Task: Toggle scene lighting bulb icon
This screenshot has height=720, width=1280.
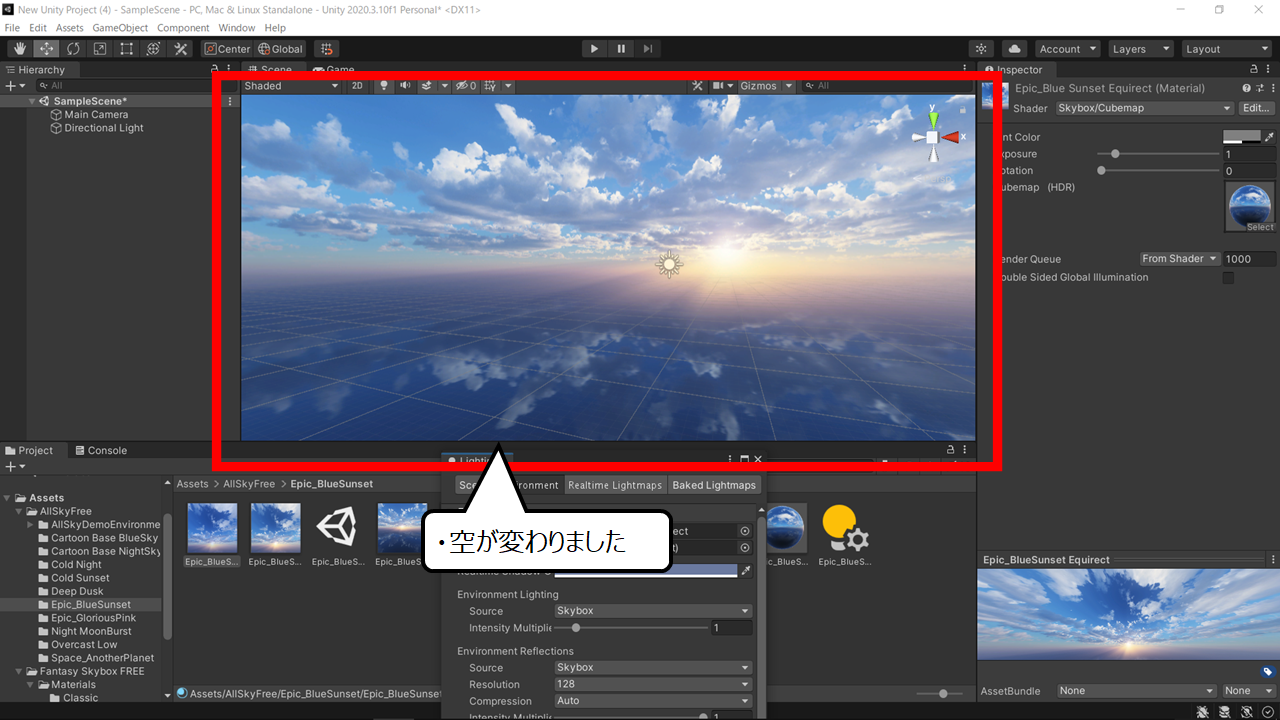Action: [x=383, y=86]
